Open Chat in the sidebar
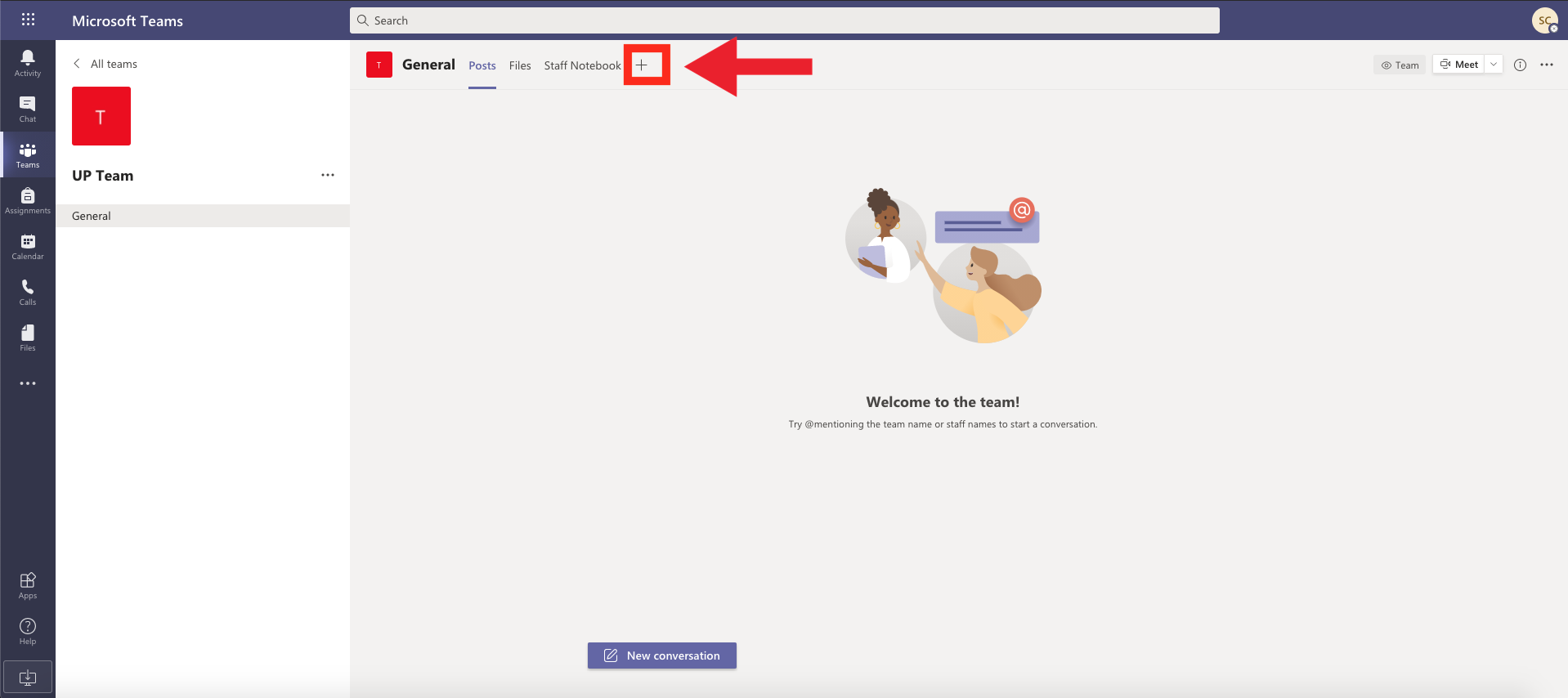1568x698 pixels. click(28, 109)
